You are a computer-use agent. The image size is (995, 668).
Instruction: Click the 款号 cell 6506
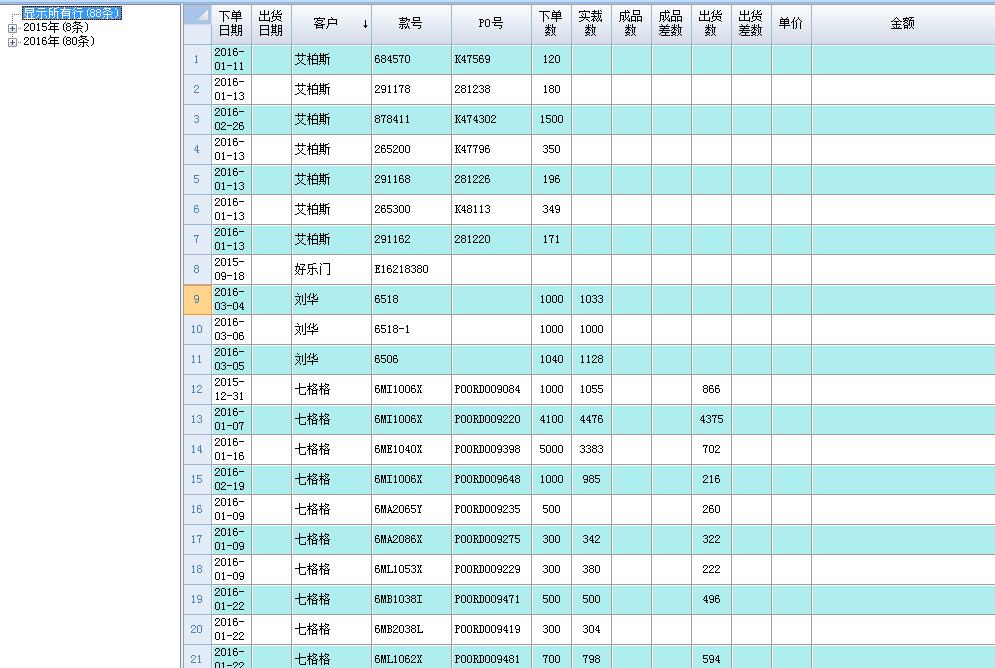coord(411,360)
